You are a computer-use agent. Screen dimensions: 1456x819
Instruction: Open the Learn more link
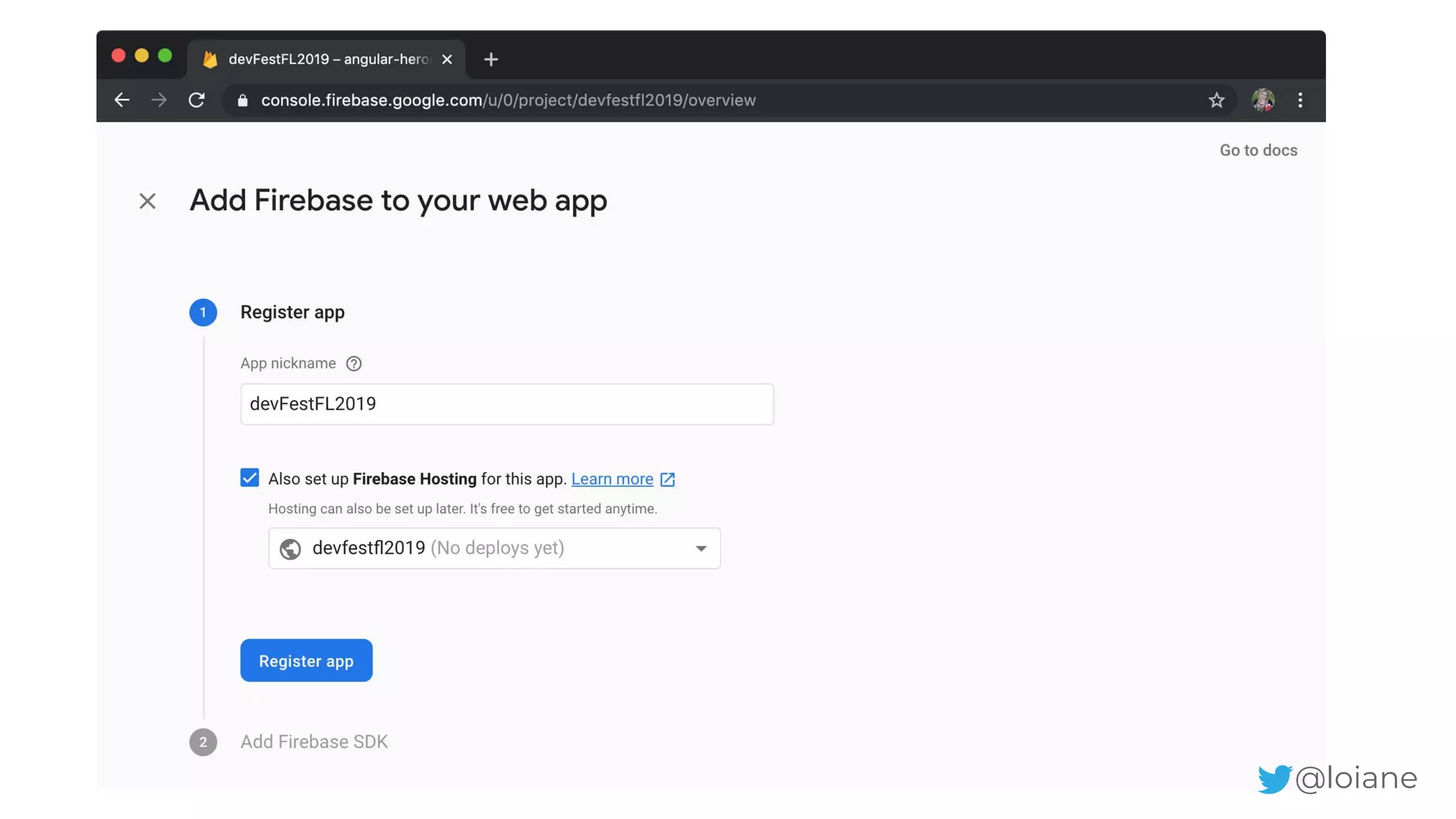click(x=611, y=479)
